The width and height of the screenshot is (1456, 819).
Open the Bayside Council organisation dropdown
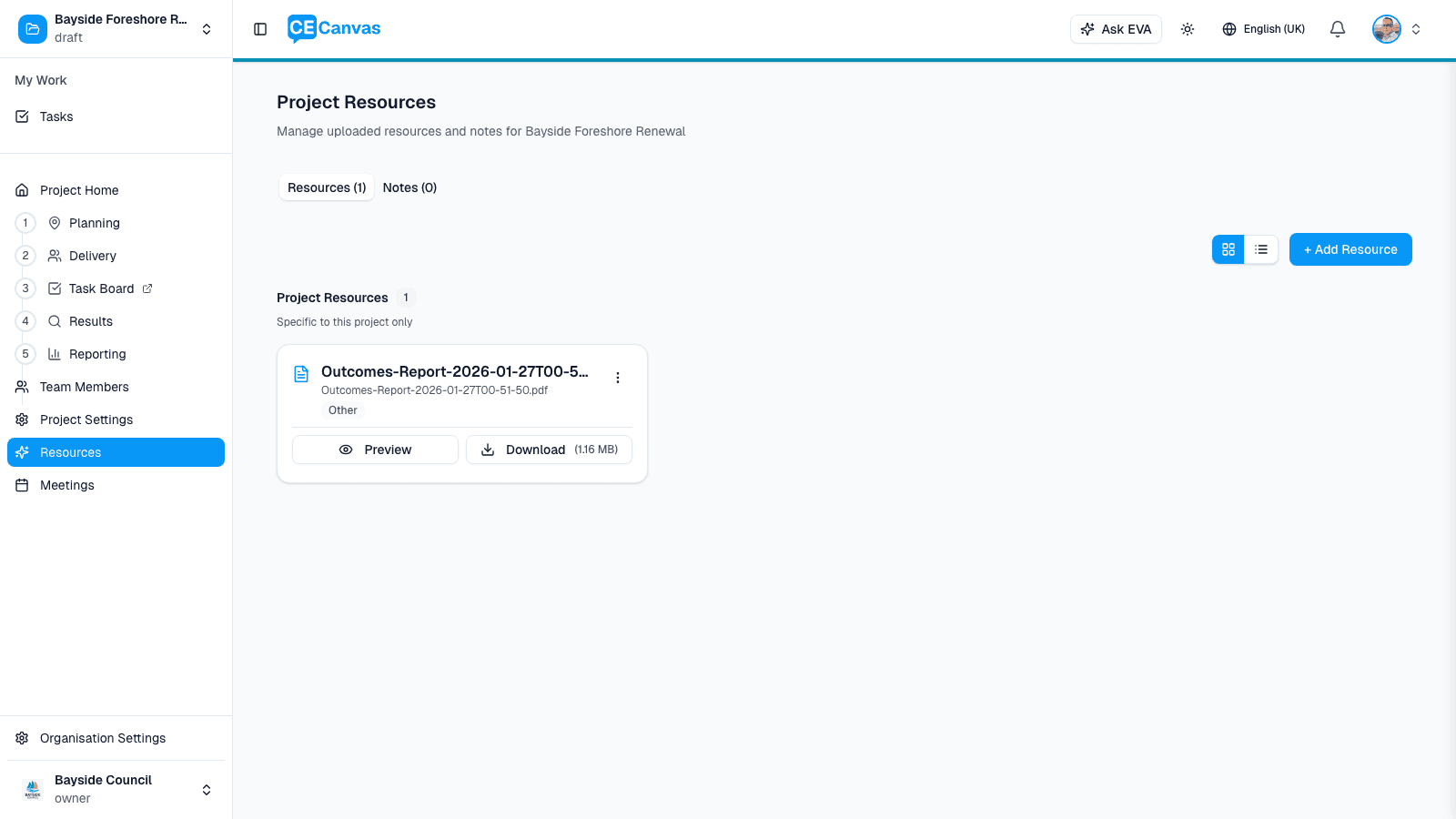(206, 789)
